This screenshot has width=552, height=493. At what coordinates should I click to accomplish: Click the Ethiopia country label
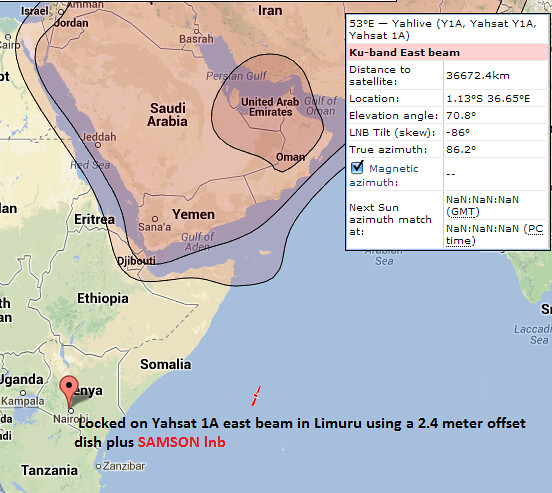tap(103, 298)
